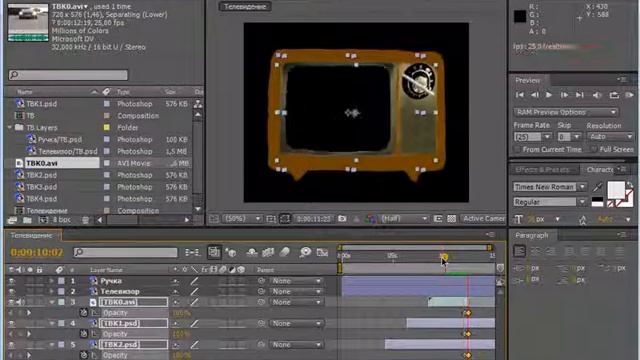Toggle mask and shape path visibility
The height and width of the screenshot is (360, 640).
285,219
